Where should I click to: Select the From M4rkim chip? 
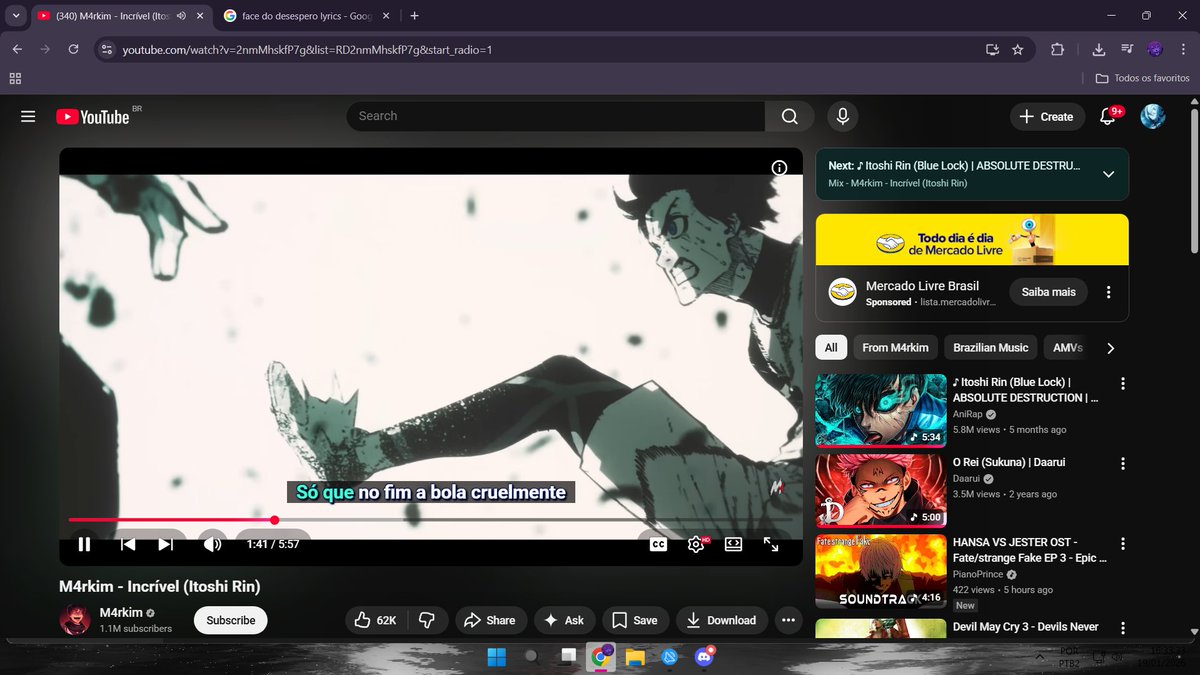[895, 347]
